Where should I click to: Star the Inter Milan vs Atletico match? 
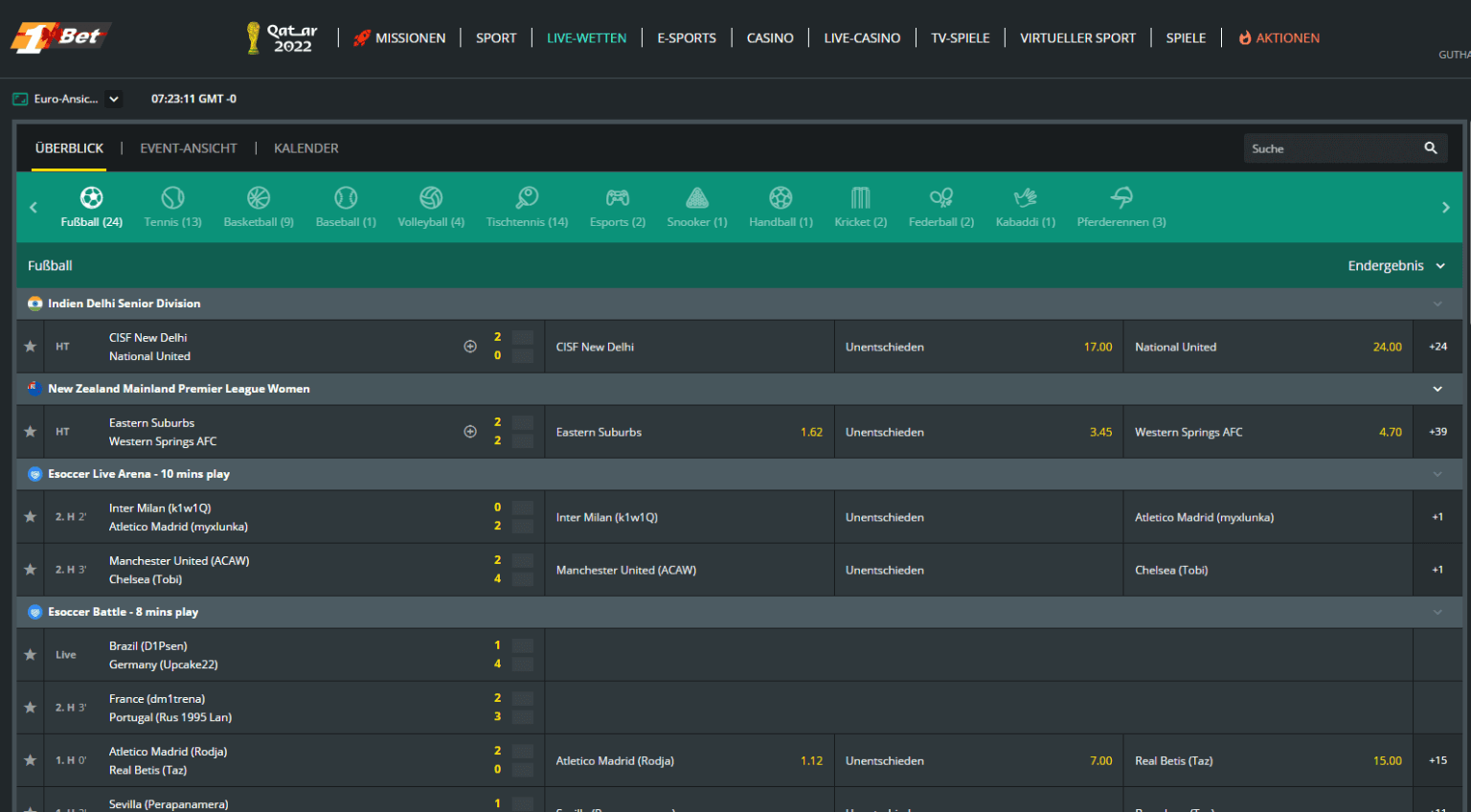click(31, 517)
